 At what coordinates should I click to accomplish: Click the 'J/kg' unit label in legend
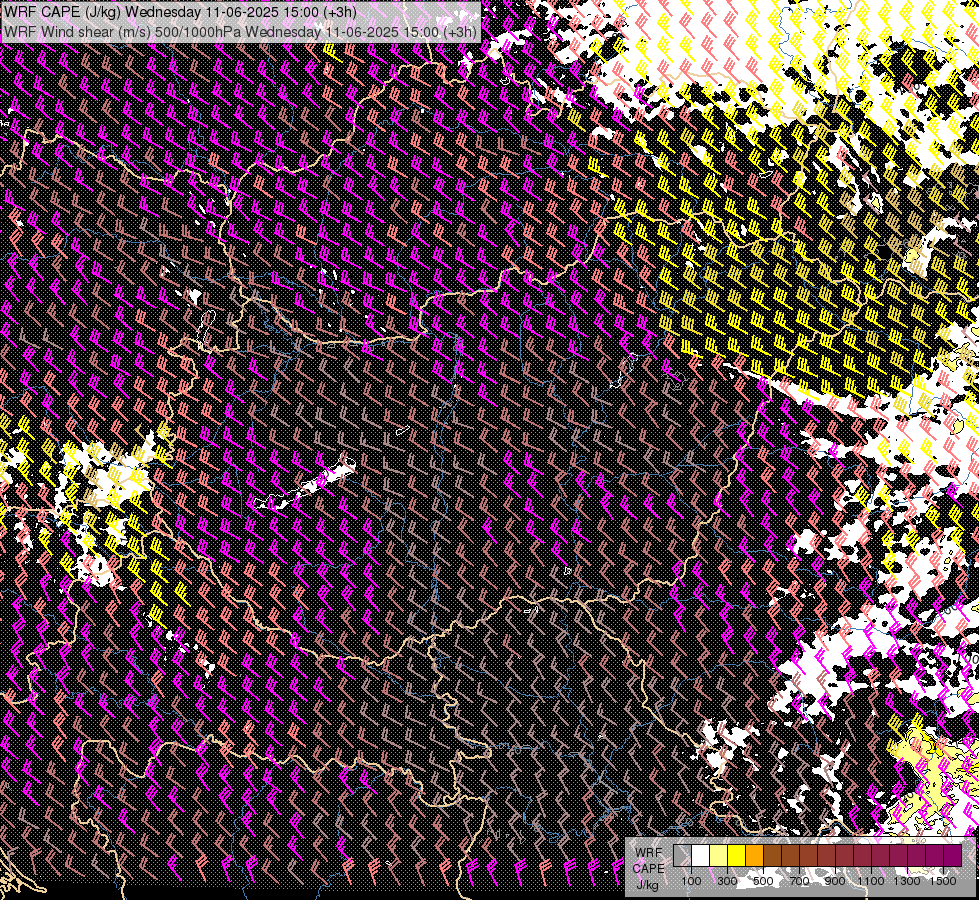pos(647,885)
